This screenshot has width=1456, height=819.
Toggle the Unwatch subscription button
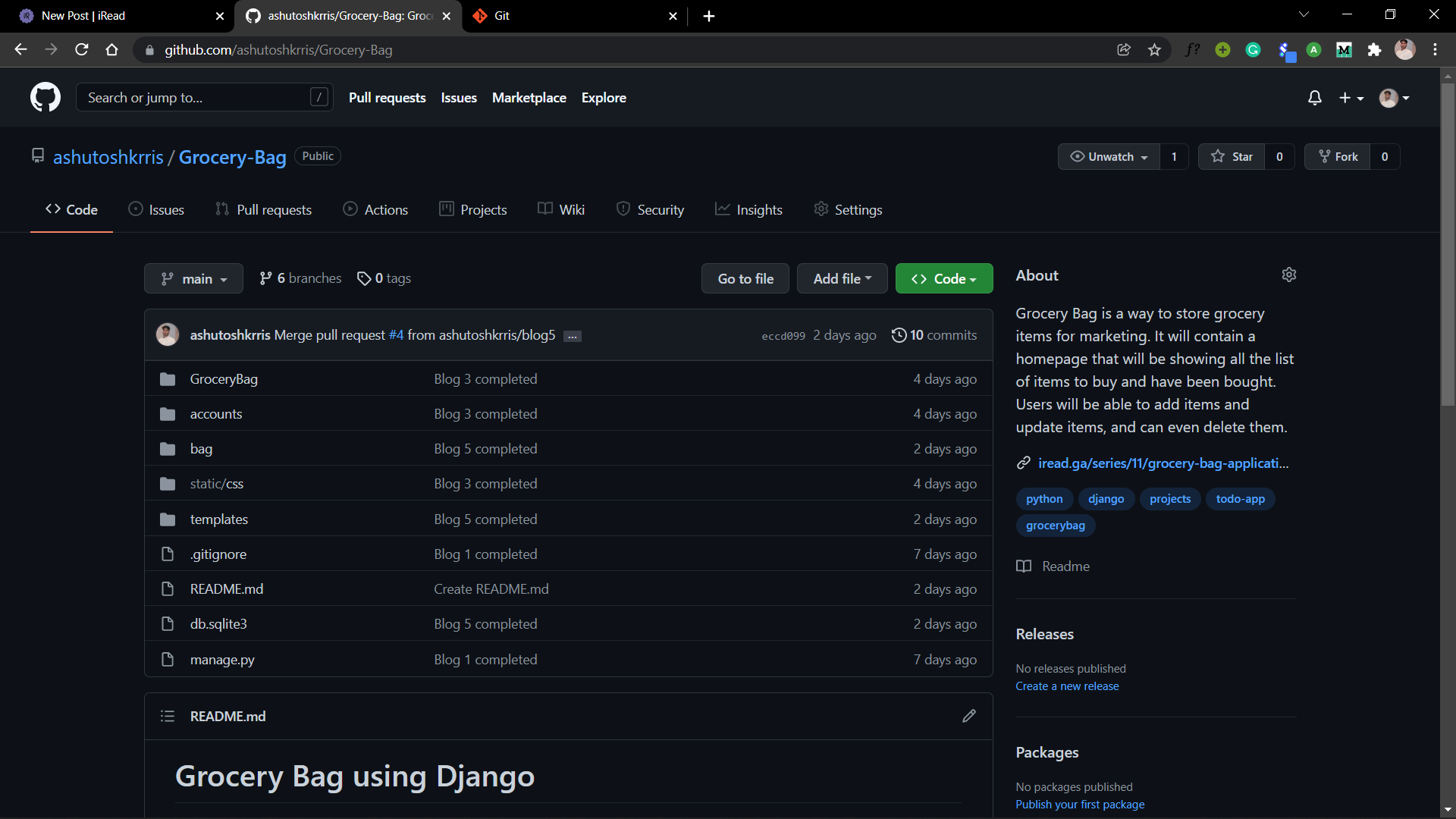(x=1109, y=156)
